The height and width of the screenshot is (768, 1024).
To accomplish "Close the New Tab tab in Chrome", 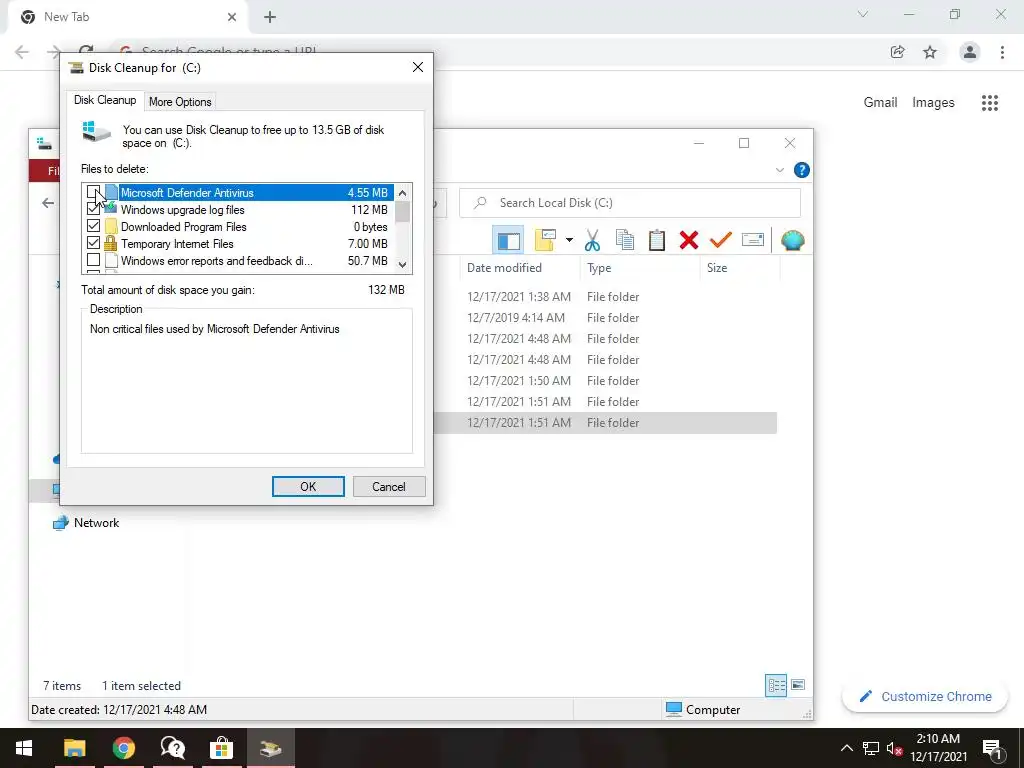I will point(232,17).
